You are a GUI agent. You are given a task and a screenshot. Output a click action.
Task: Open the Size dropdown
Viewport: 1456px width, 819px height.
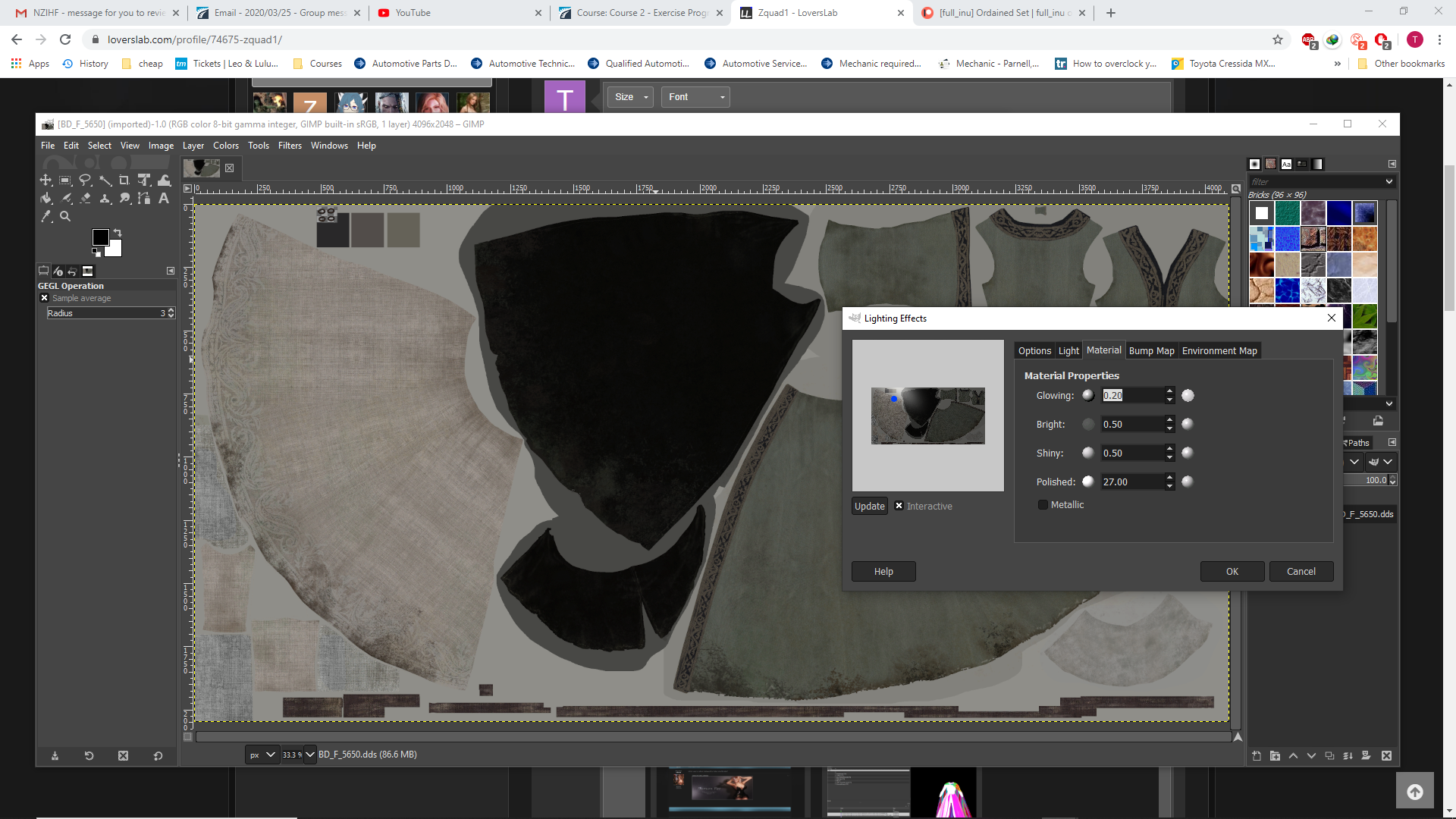(631, 97)
